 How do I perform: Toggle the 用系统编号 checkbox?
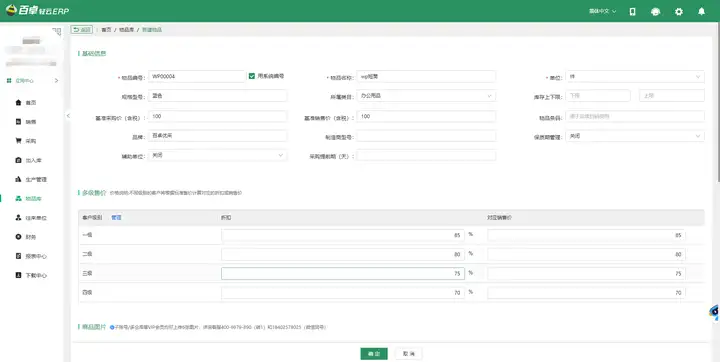coord(252,76)
